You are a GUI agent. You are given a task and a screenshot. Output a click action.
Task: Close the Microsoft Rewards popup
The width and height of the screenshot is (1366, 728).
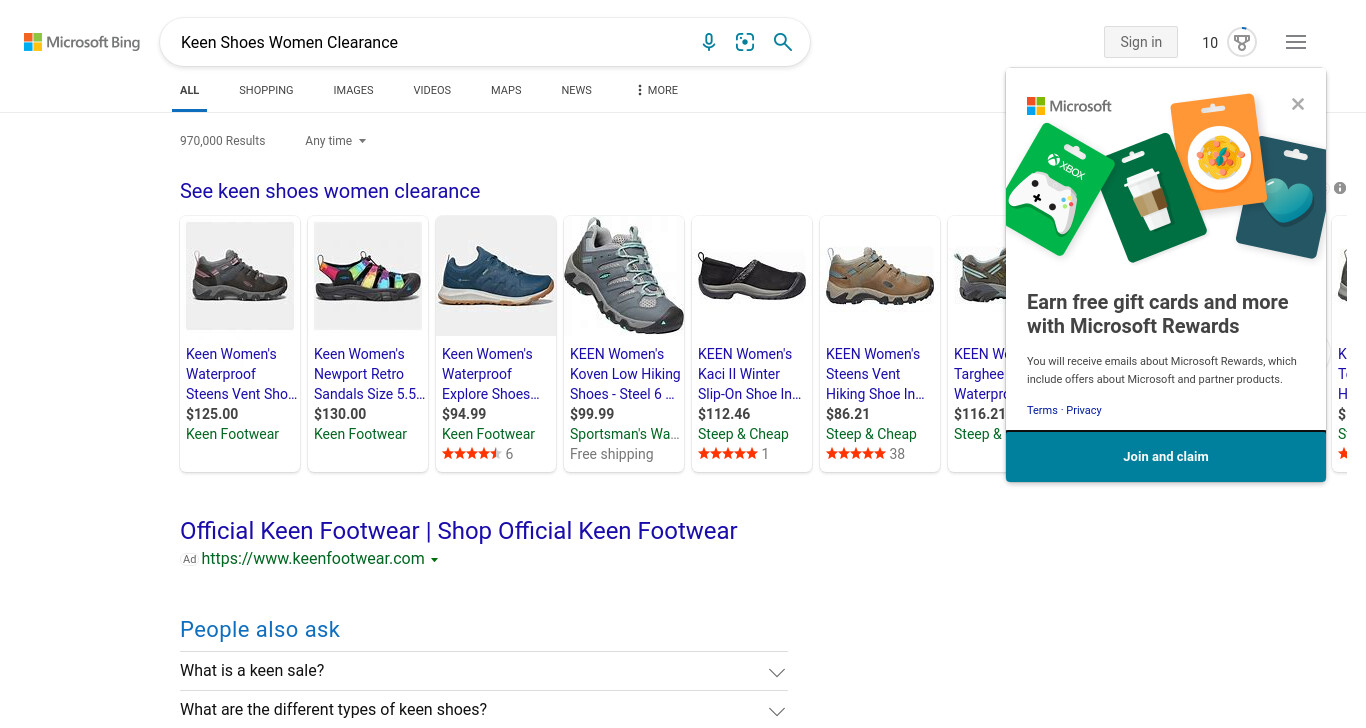[1298, 104]
